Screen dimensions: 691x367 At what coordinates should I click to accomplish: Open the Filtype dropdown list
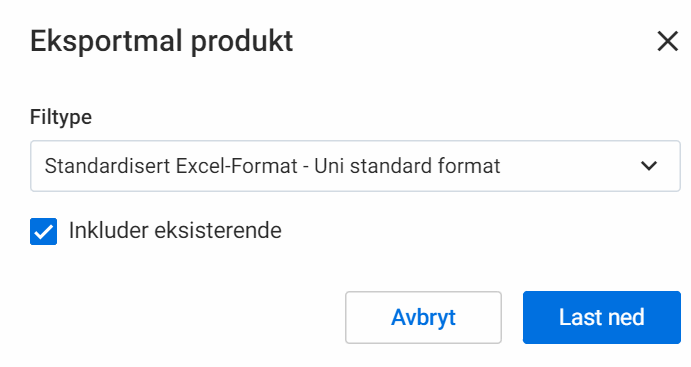[x=355, y=166]
